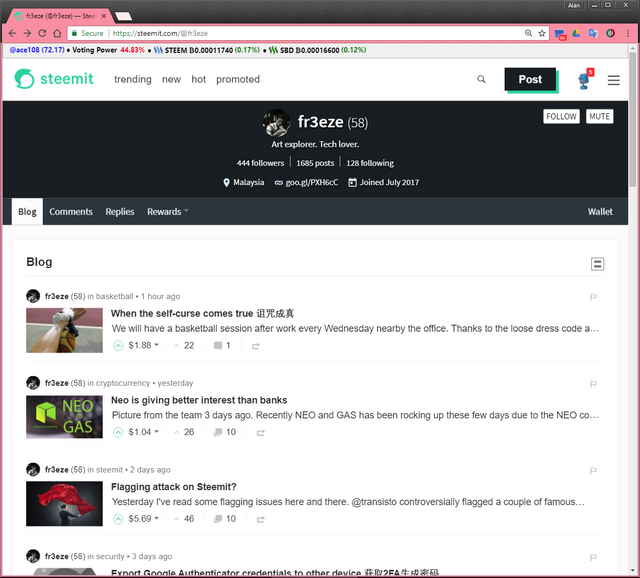Switch to the Comments tab

pyautogui.click(x=71, y=211)
